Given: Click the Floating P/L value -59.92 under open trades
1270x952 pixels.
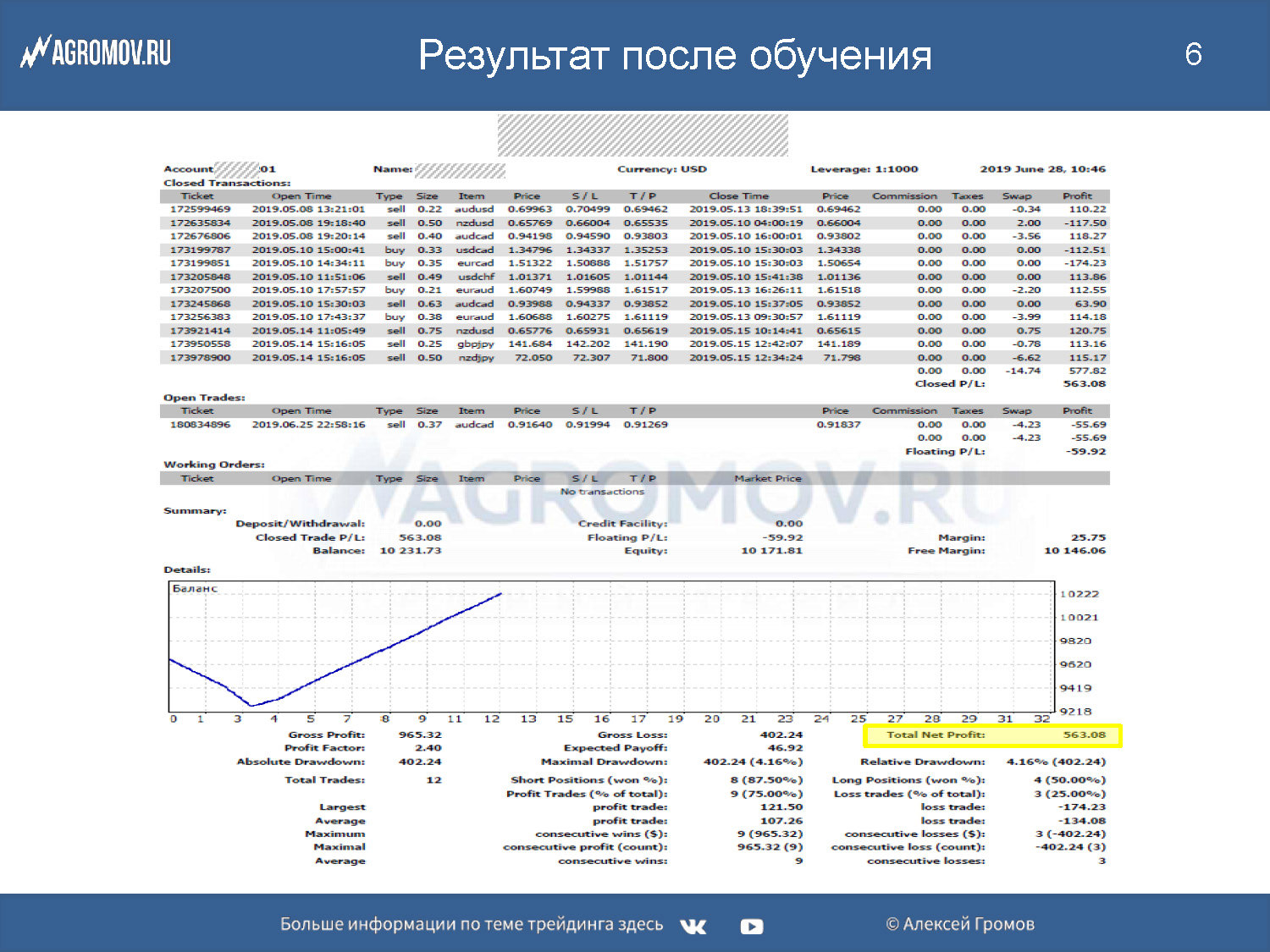Looking at the screenshot, I should click(x=1085, y=452).
